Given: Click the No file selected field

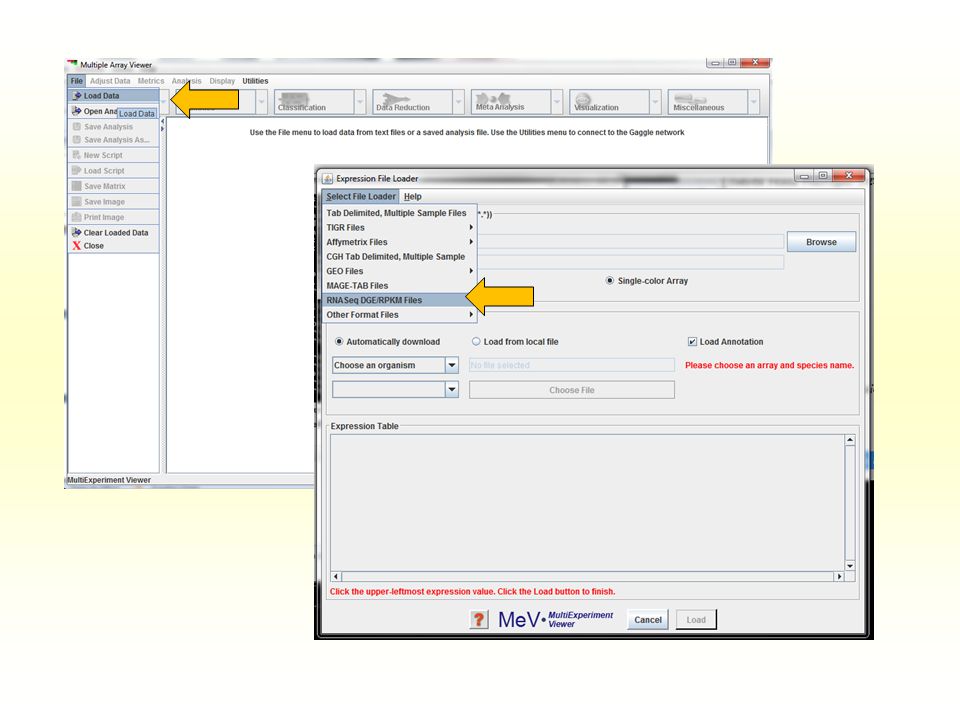Looking at the screenshot, I should point(572,365).
